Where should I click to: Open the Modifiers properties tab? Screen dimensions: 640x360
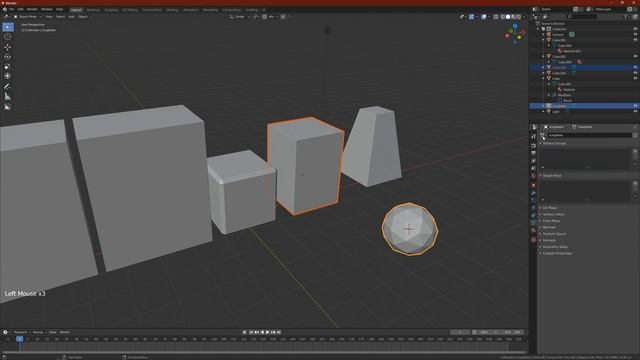(x=533, y=193)
